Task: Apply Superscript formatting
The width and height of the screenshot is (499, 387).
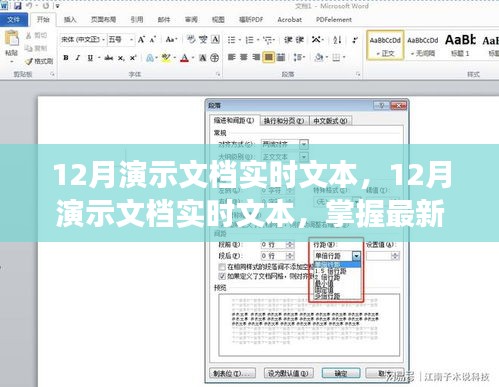Action: (133, 58)
